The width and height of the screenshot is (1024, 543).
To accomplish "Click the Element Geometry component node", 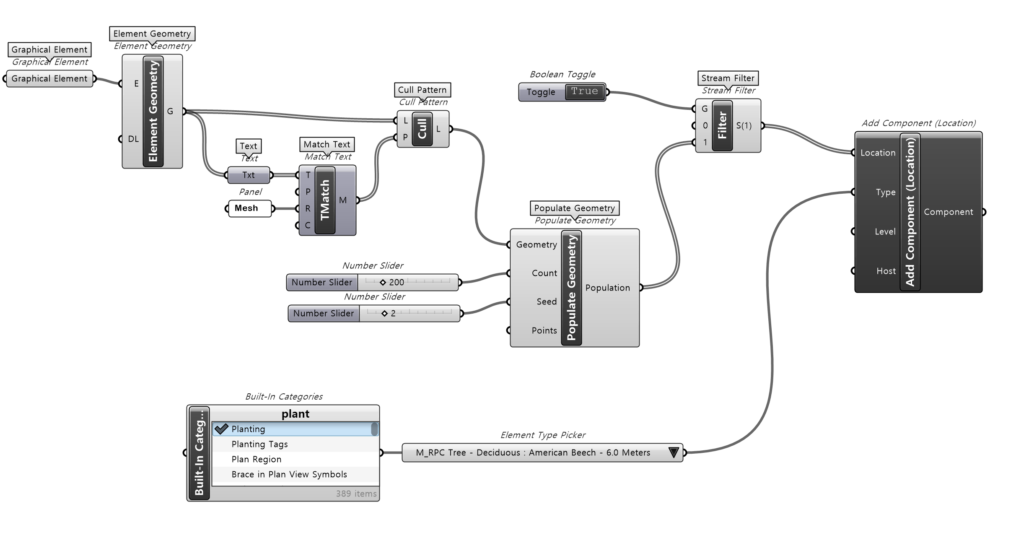I will (153, 111).
